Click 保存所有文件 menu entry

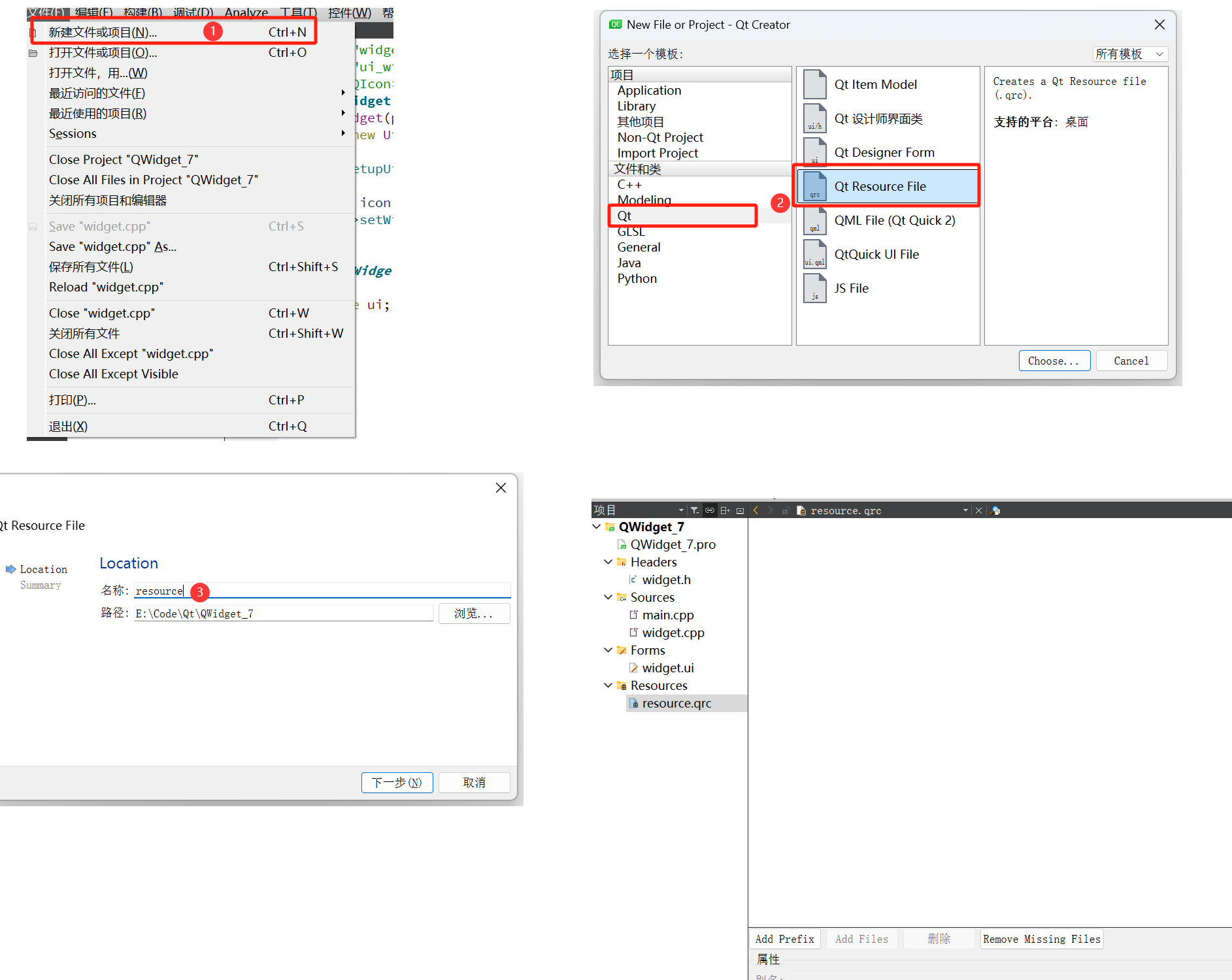point(191,267)
